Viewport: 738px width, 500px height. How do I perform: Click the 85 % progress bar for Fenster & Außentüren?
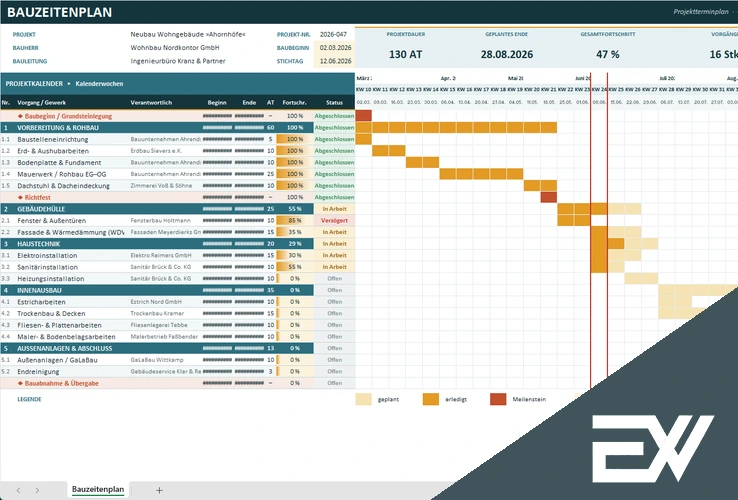pos(295,220)
